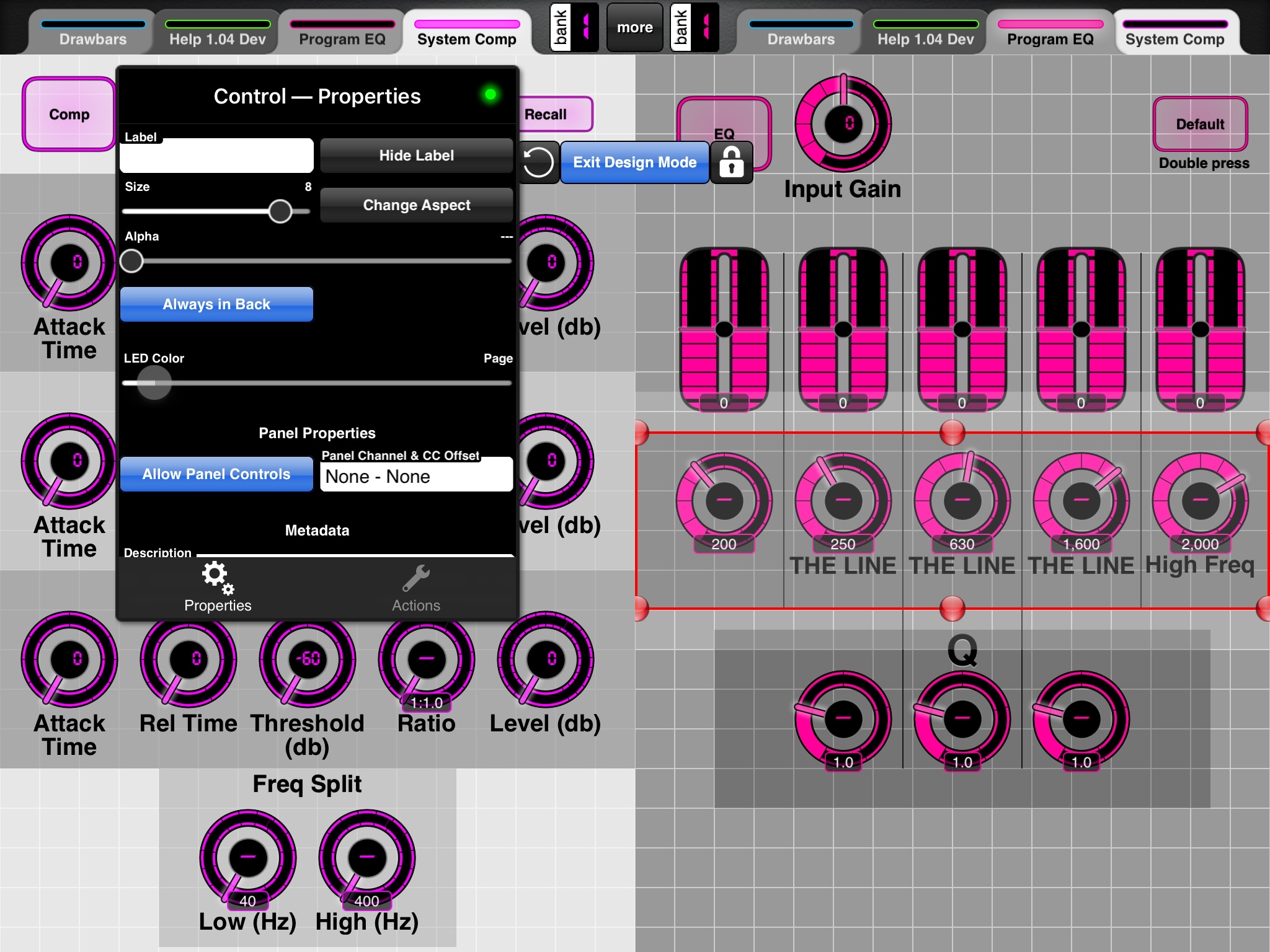
Task: Click the Input Gain label
Action: (843, 189)
